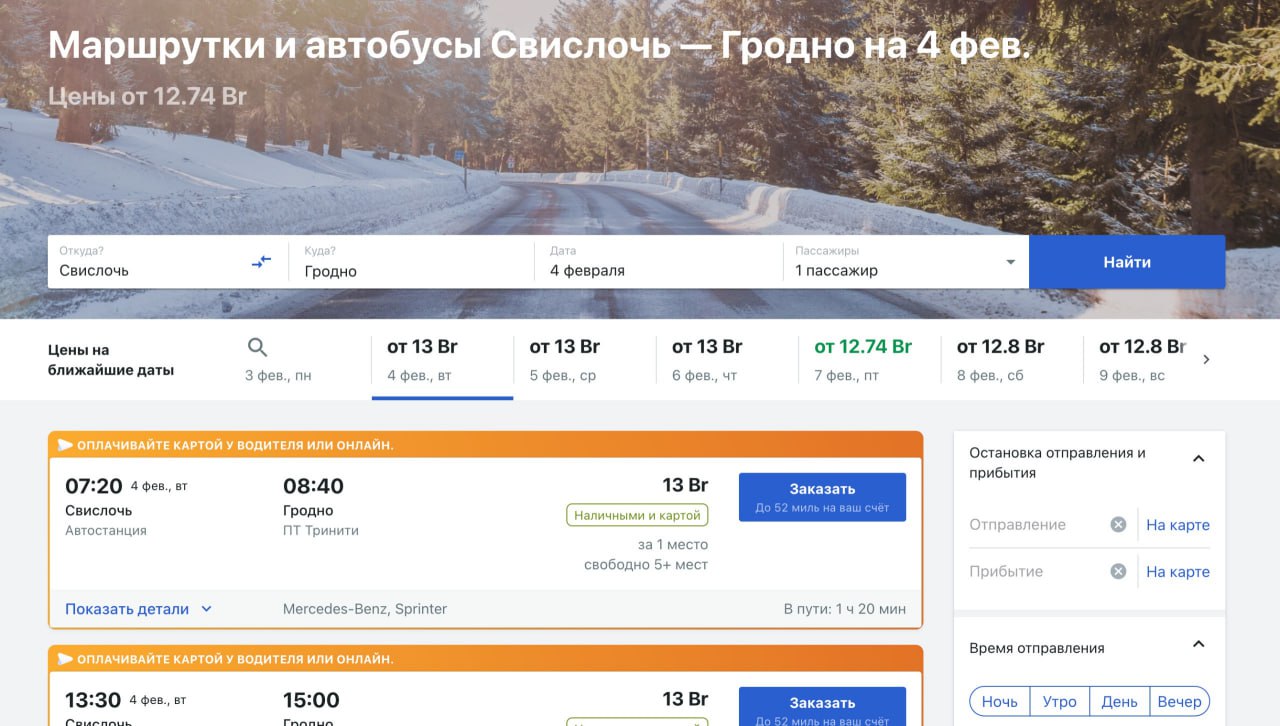
Task: Toggle the Вечер departure time filter
Action: coord(1181,701)
